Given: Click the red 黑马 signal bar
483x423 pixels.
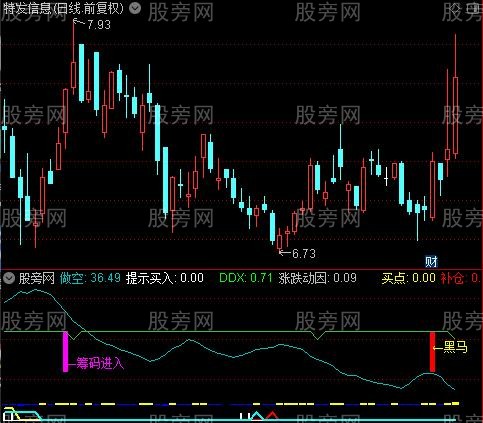Looking at the screenshot, I should point(432,352).
